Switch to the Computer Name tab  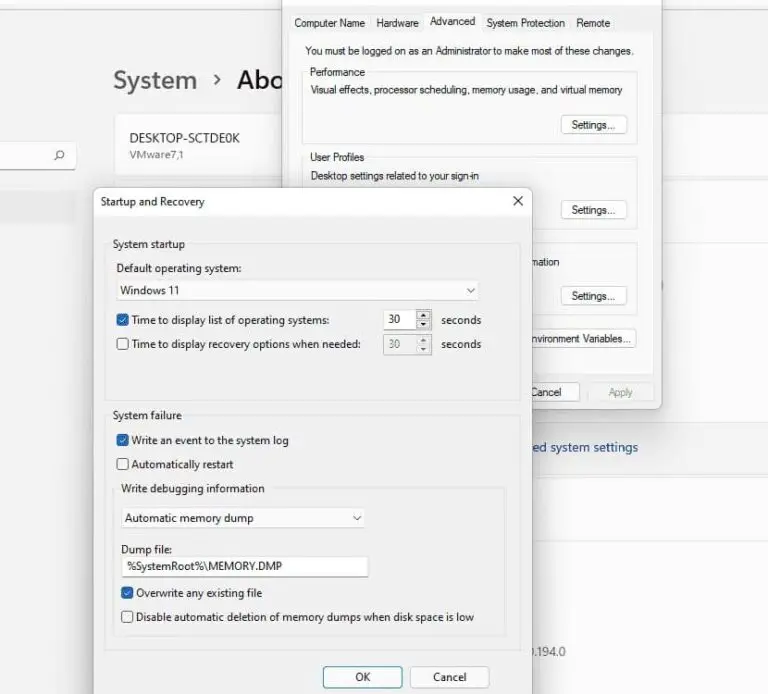pos(329,23)
